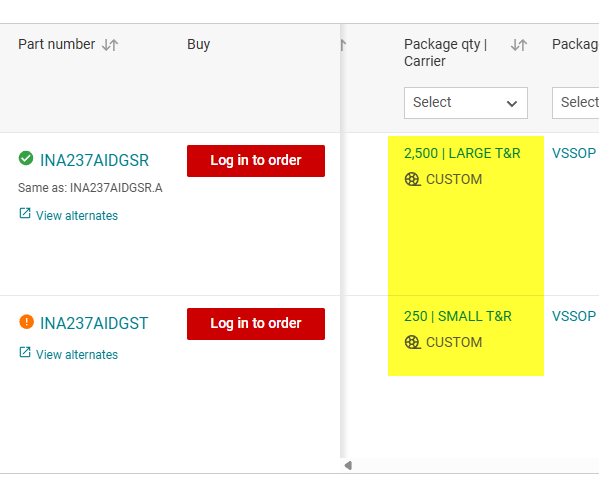The image size is (599, 481).
Task: Click the Buy column header
Action: [x=199, y=45]
